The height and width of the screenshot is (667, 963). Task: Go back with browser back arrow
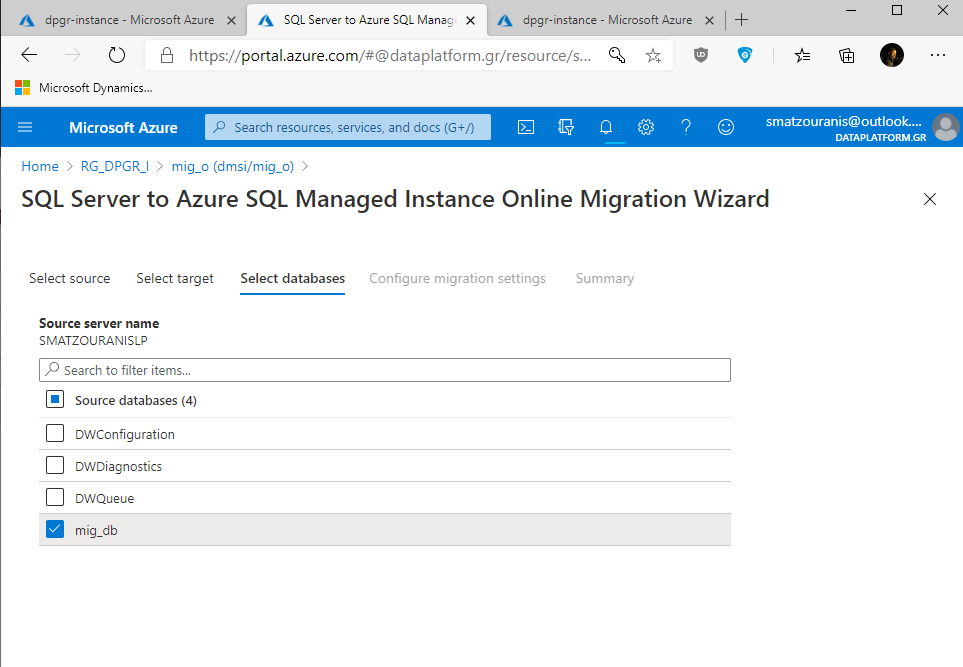tap(29, 55)
